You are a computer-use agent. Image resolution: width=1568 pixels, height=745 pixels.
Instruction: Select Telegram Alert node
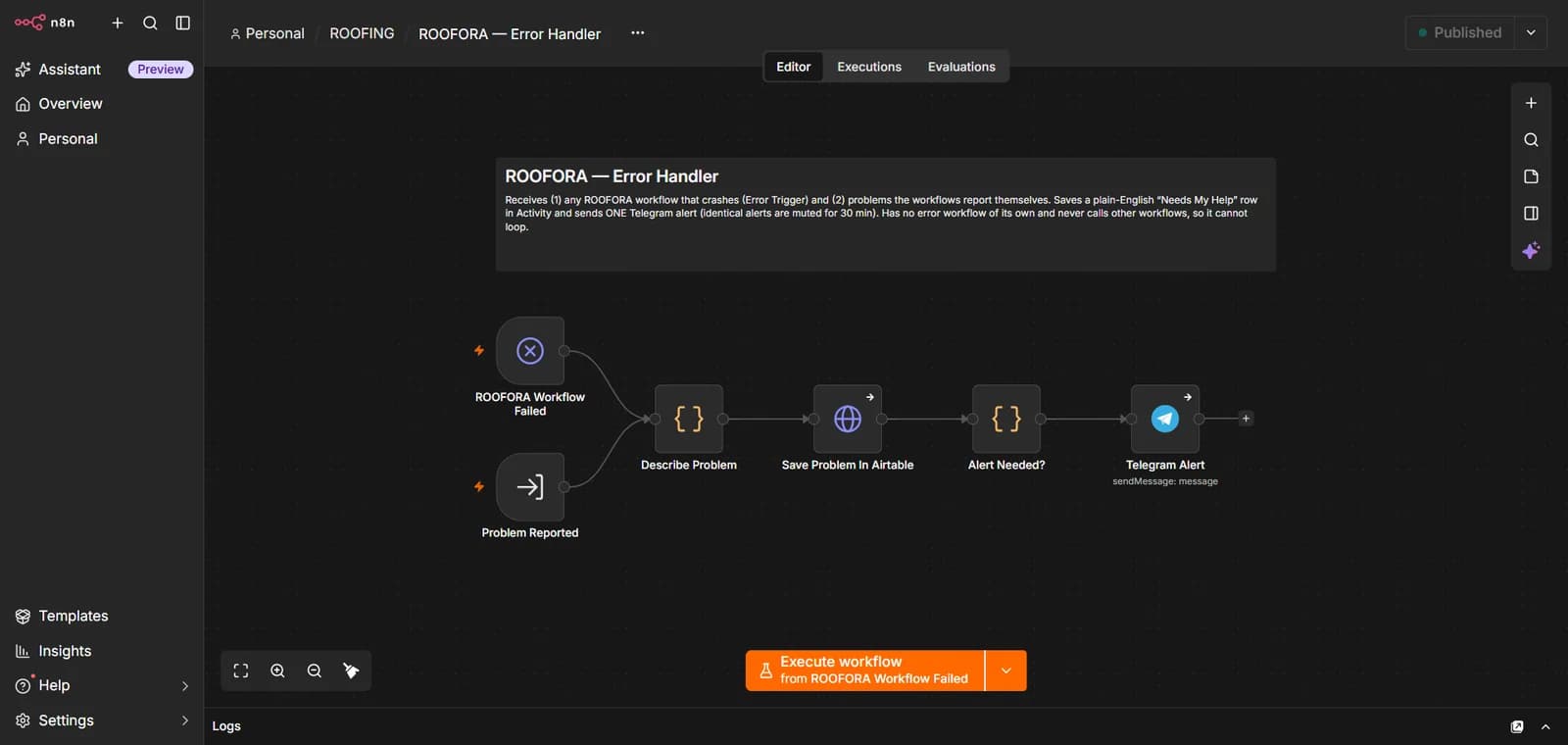coord(1165,420)
